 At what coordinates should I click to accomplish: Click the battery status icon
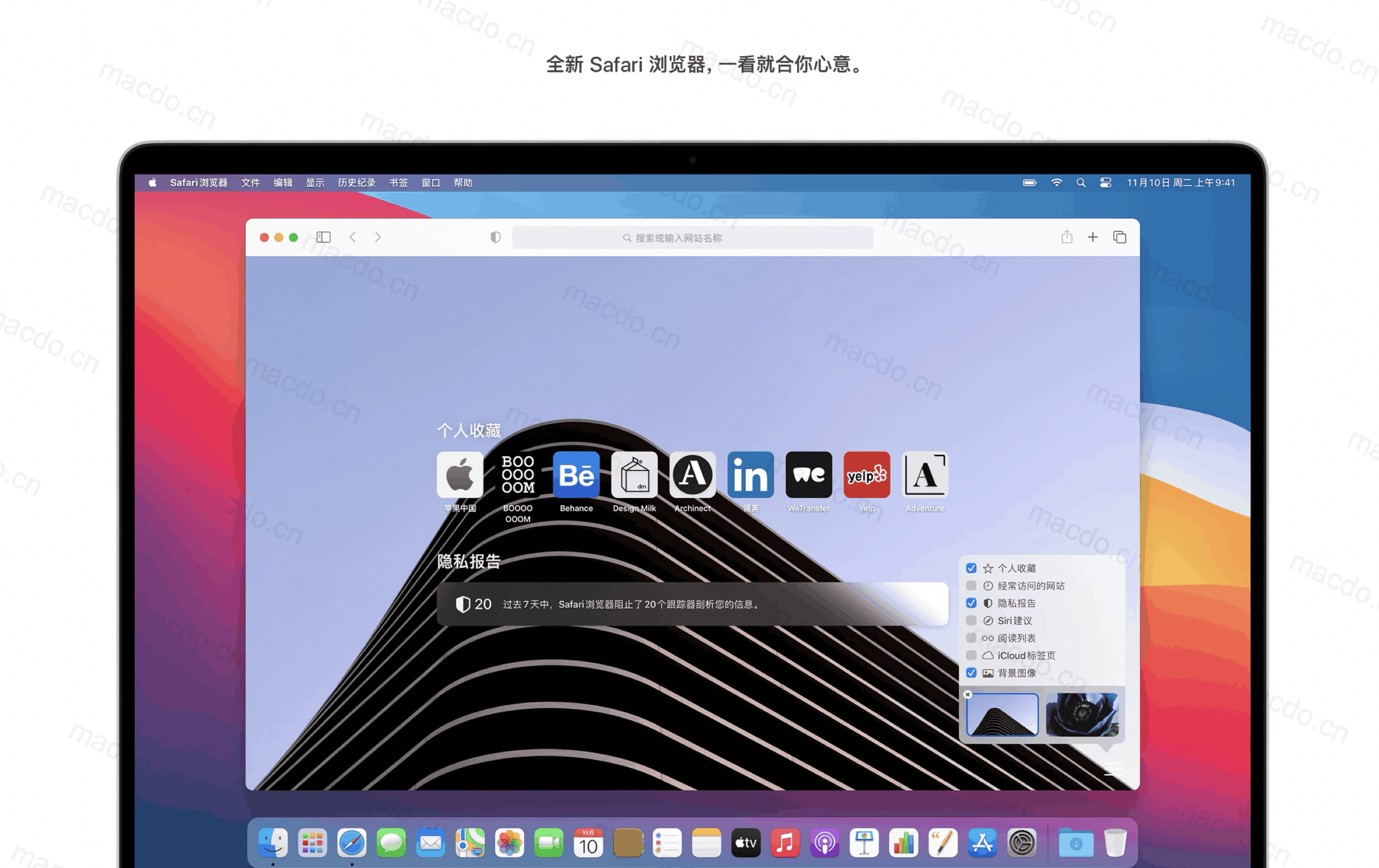(1029, 182)
